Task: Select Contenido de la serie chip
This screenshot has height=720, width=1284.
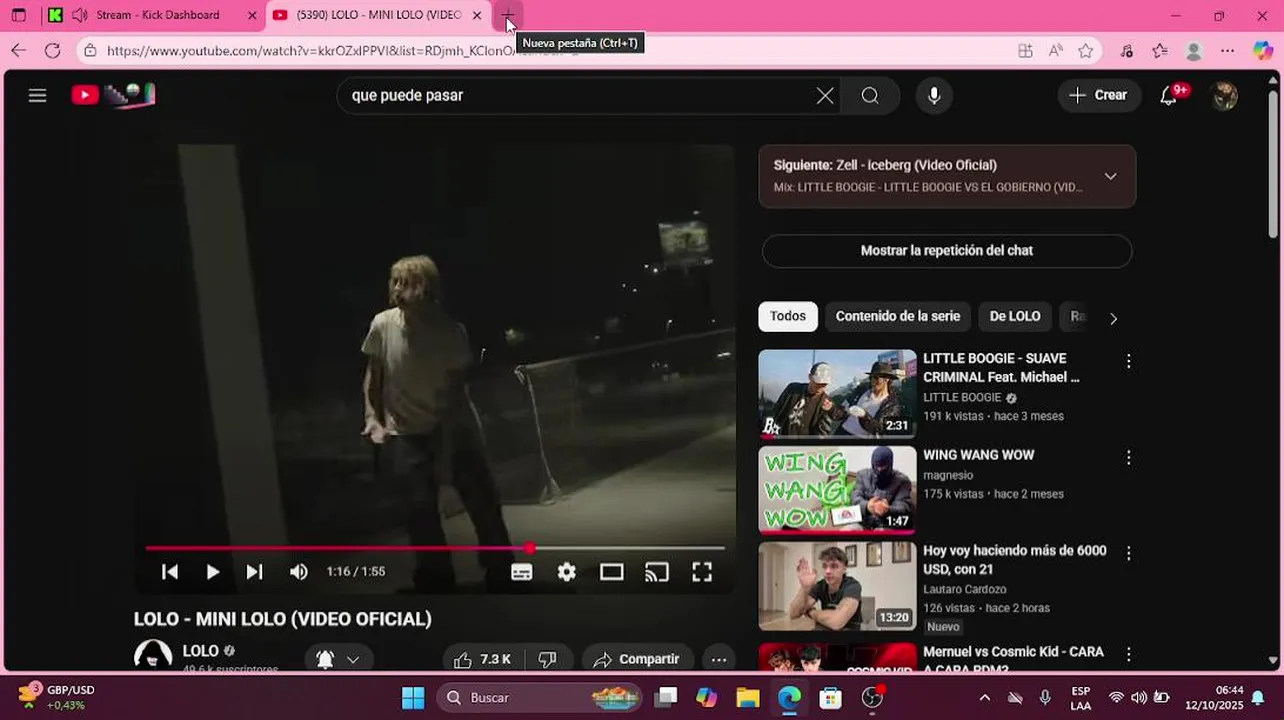Action: pyautogui.click(x=898, y=316)
